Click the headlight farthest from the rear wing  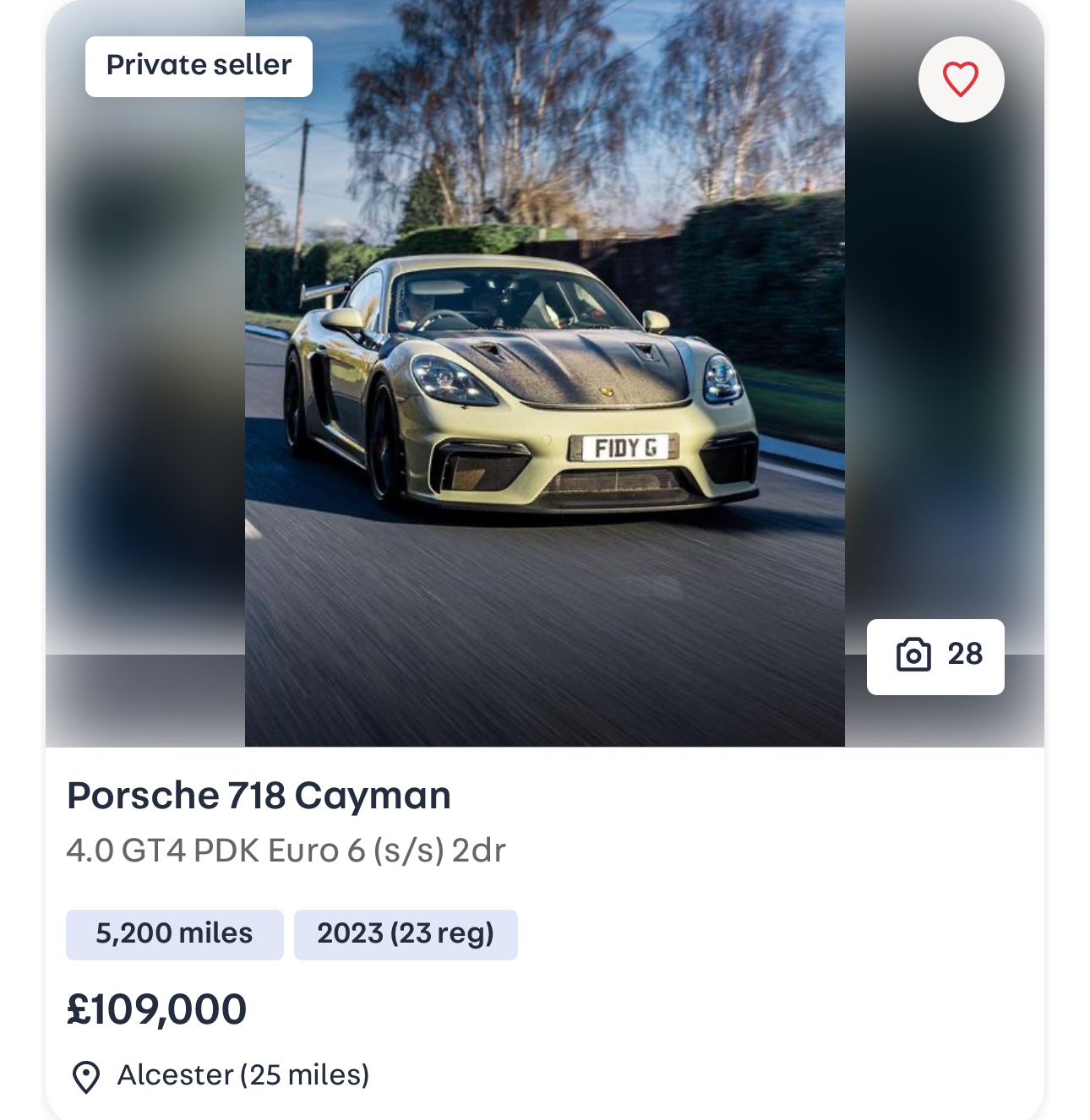[x=721, y=378]
